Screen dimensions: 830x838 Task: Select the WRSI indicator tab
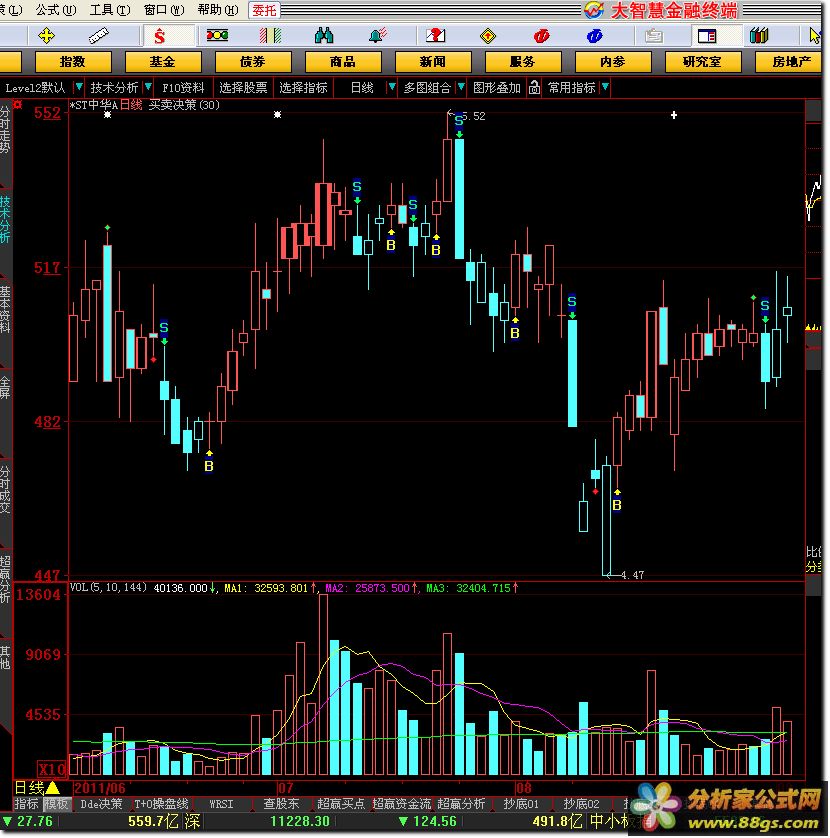point(221,804)
